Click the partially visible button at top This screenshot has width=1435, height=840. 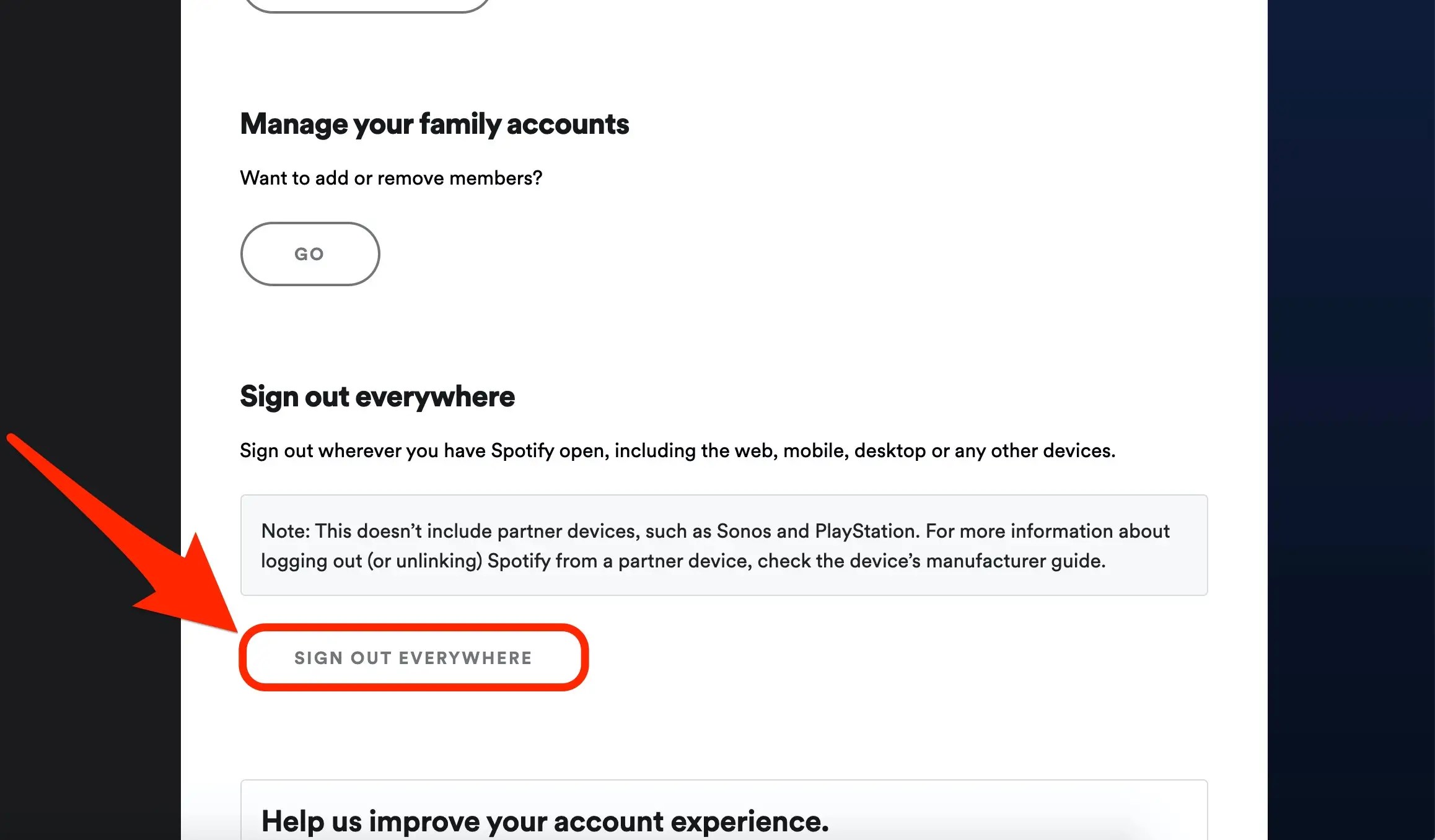(367, 5)
